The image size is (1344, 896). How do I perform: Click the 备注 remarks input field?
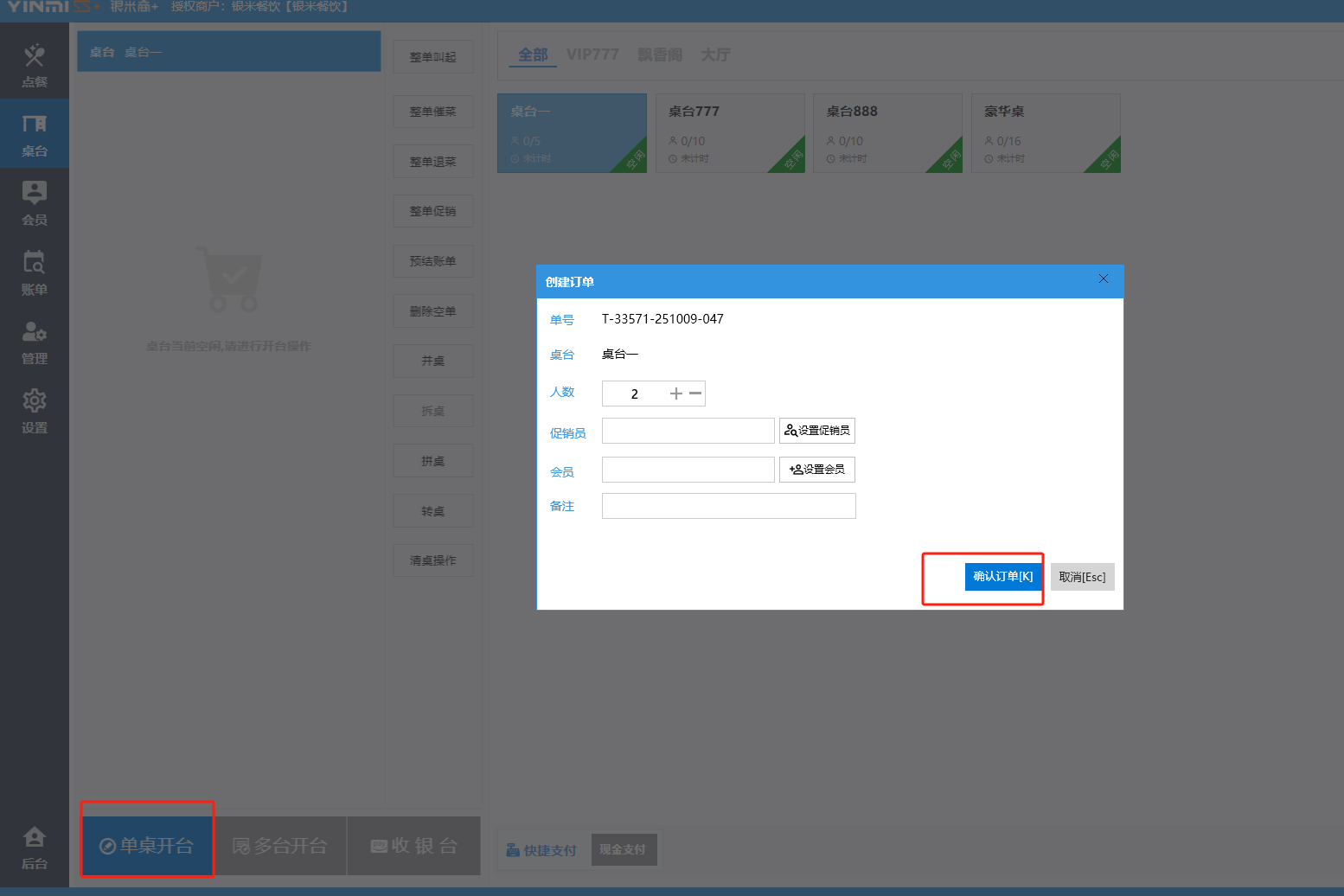point(728,506)
